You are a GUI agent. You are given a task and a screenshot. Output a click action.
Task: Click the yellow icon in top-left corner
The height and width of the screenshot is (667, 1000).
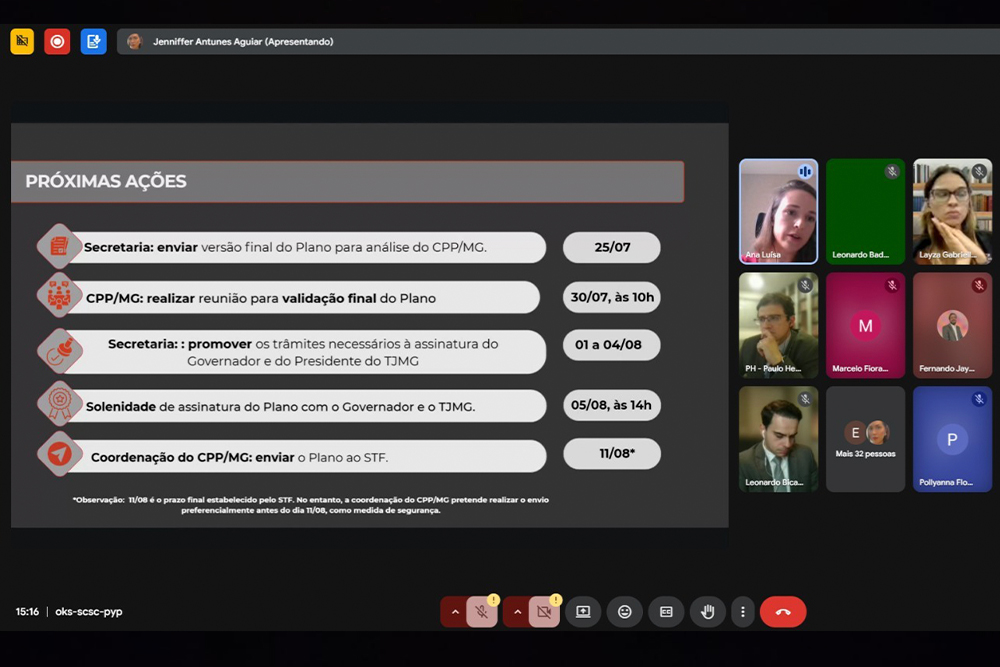tap(22, 41)
